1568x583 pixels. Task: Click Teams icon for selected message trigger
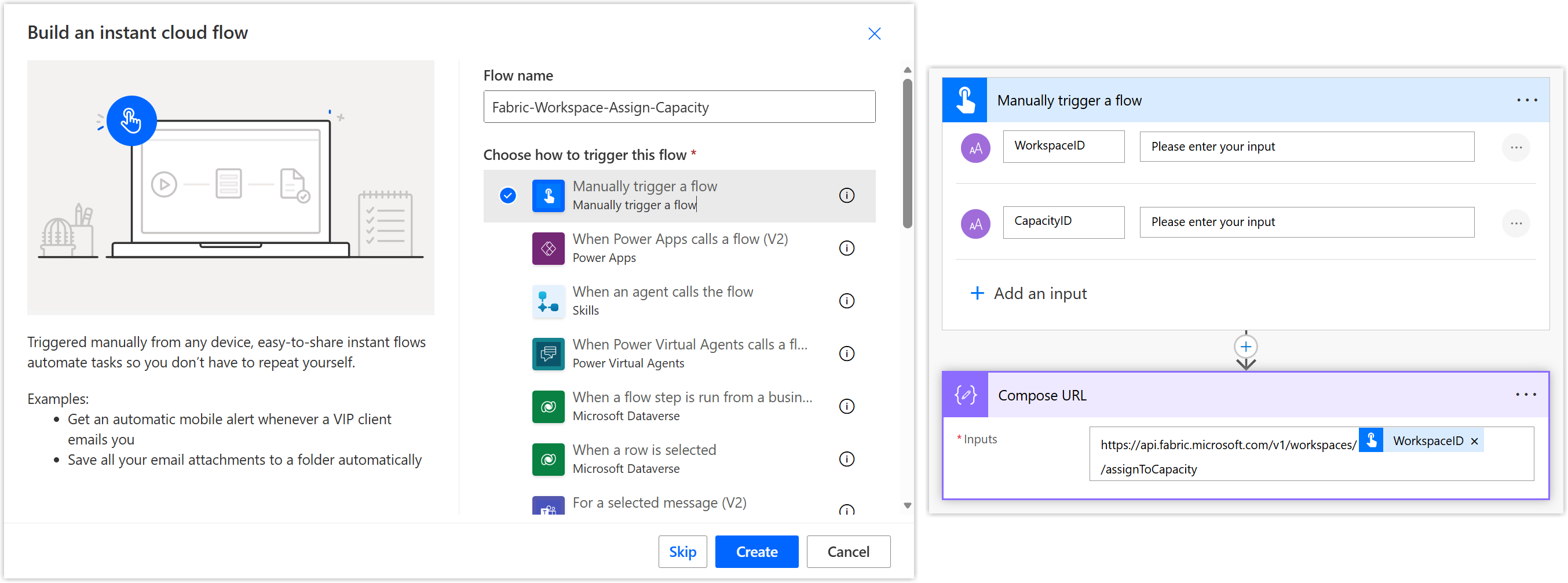click(548, 505)
